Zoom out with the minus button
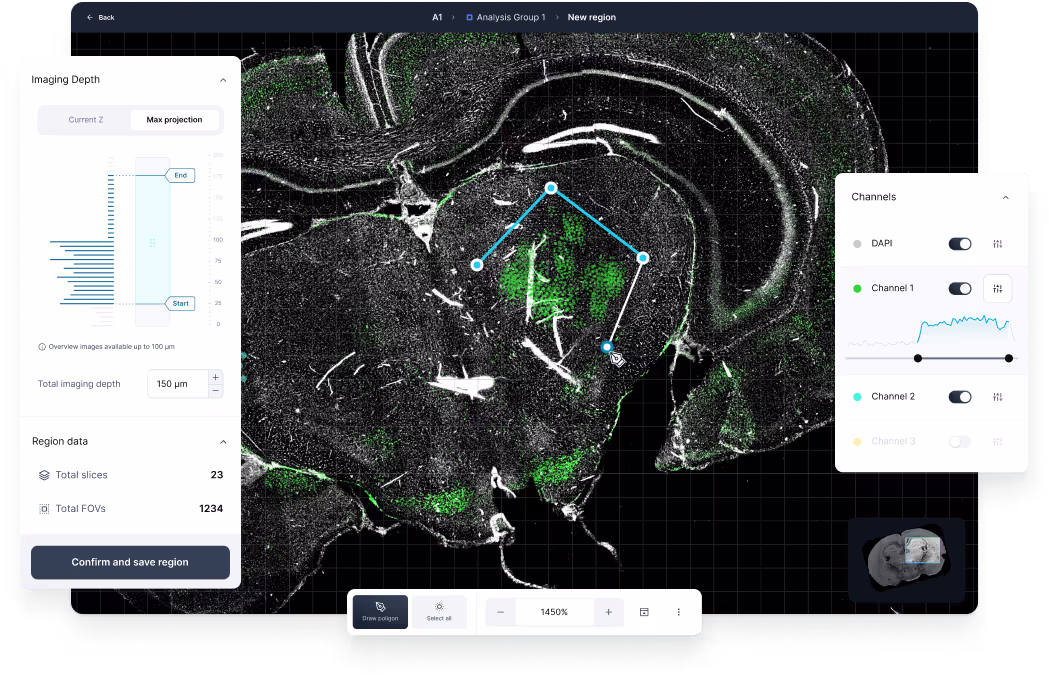Image resolution: width=1049 pixels, height=675 pixels. point(500,612)
